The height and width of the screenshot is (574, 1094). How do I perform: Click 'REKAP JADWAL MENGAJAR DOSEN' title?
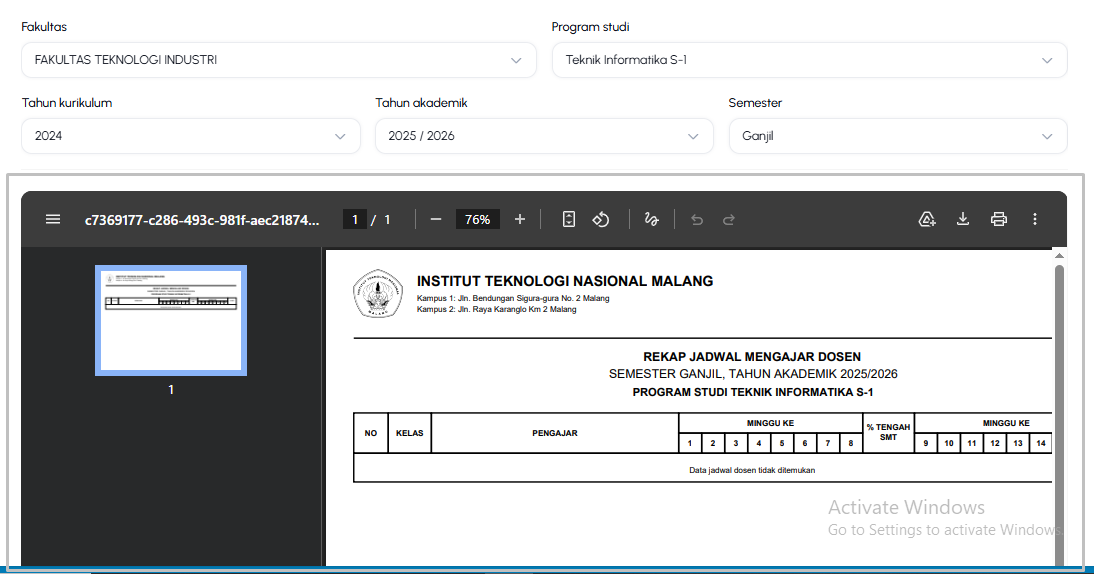tap(752, 356)
